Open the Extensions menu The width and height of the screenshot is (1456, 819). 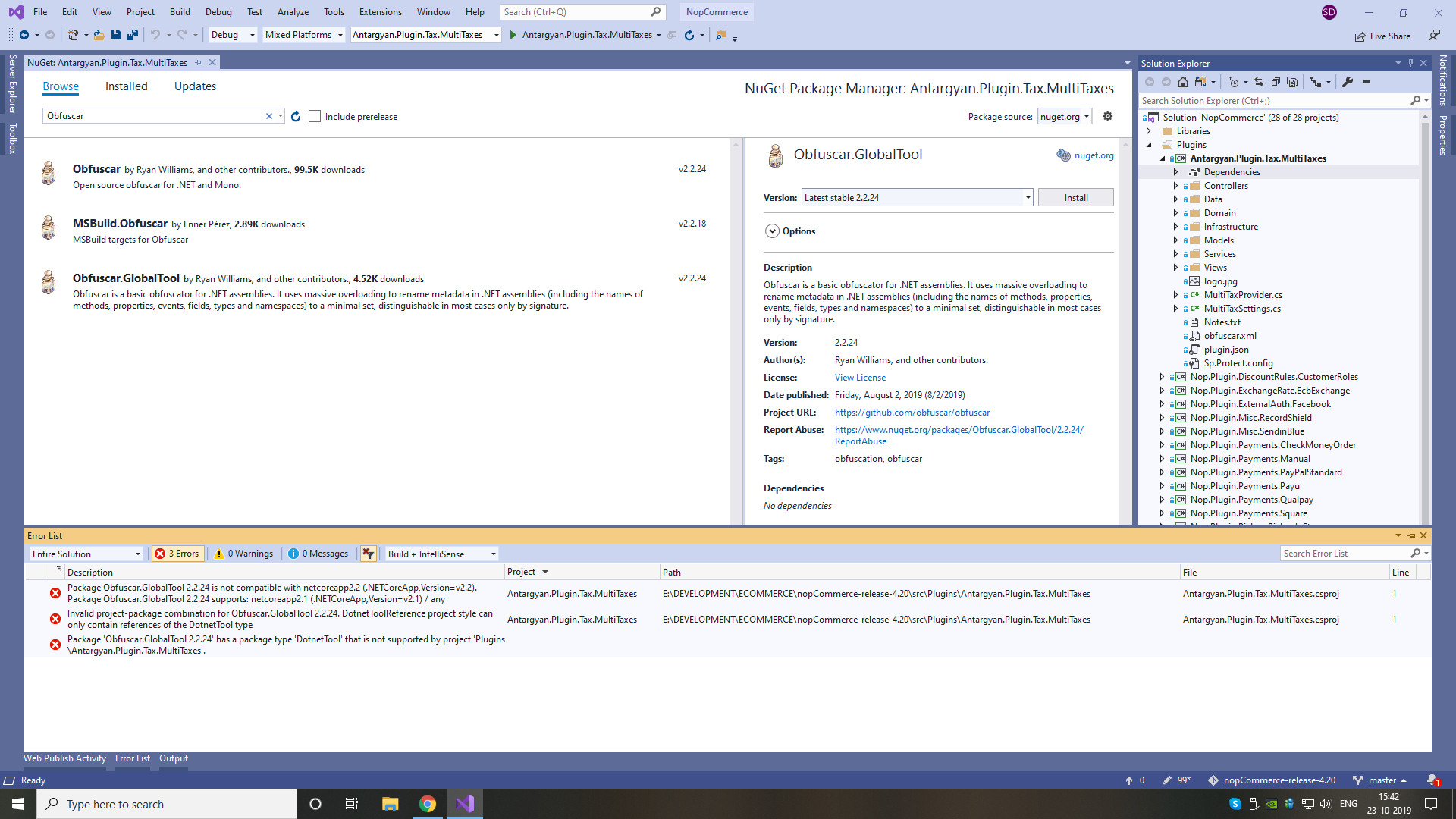coord(380,11)
